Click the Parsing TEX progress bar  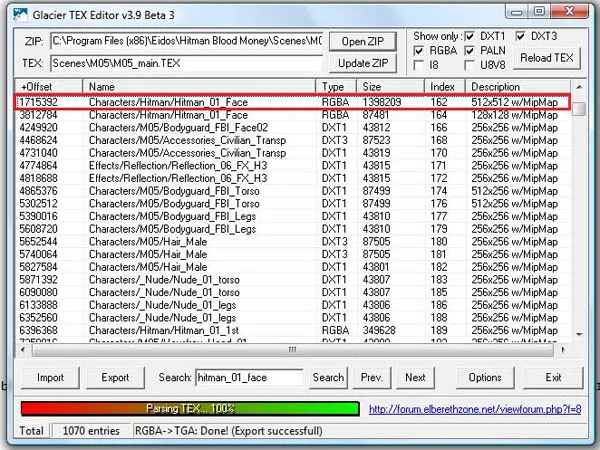(x=190, y=409)
